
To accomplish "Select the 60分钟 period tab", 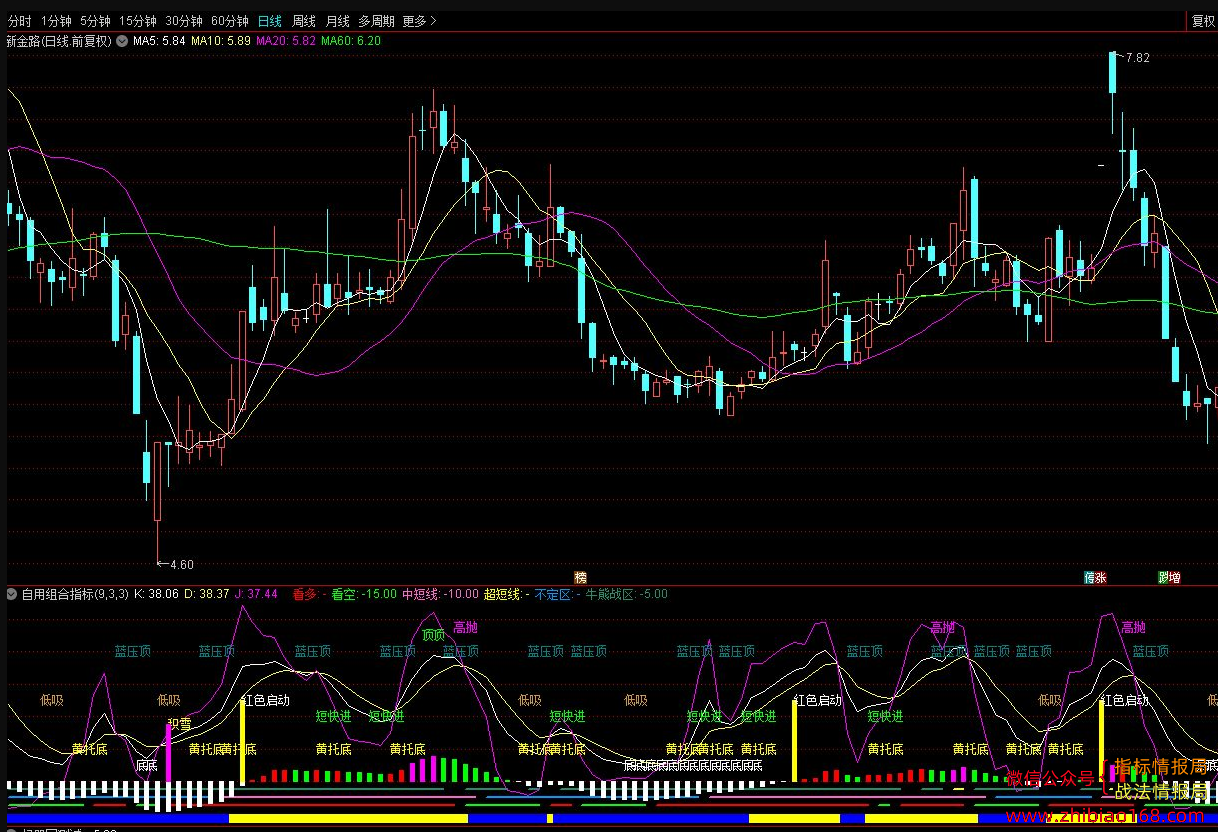I will click(x=230, y=21).
